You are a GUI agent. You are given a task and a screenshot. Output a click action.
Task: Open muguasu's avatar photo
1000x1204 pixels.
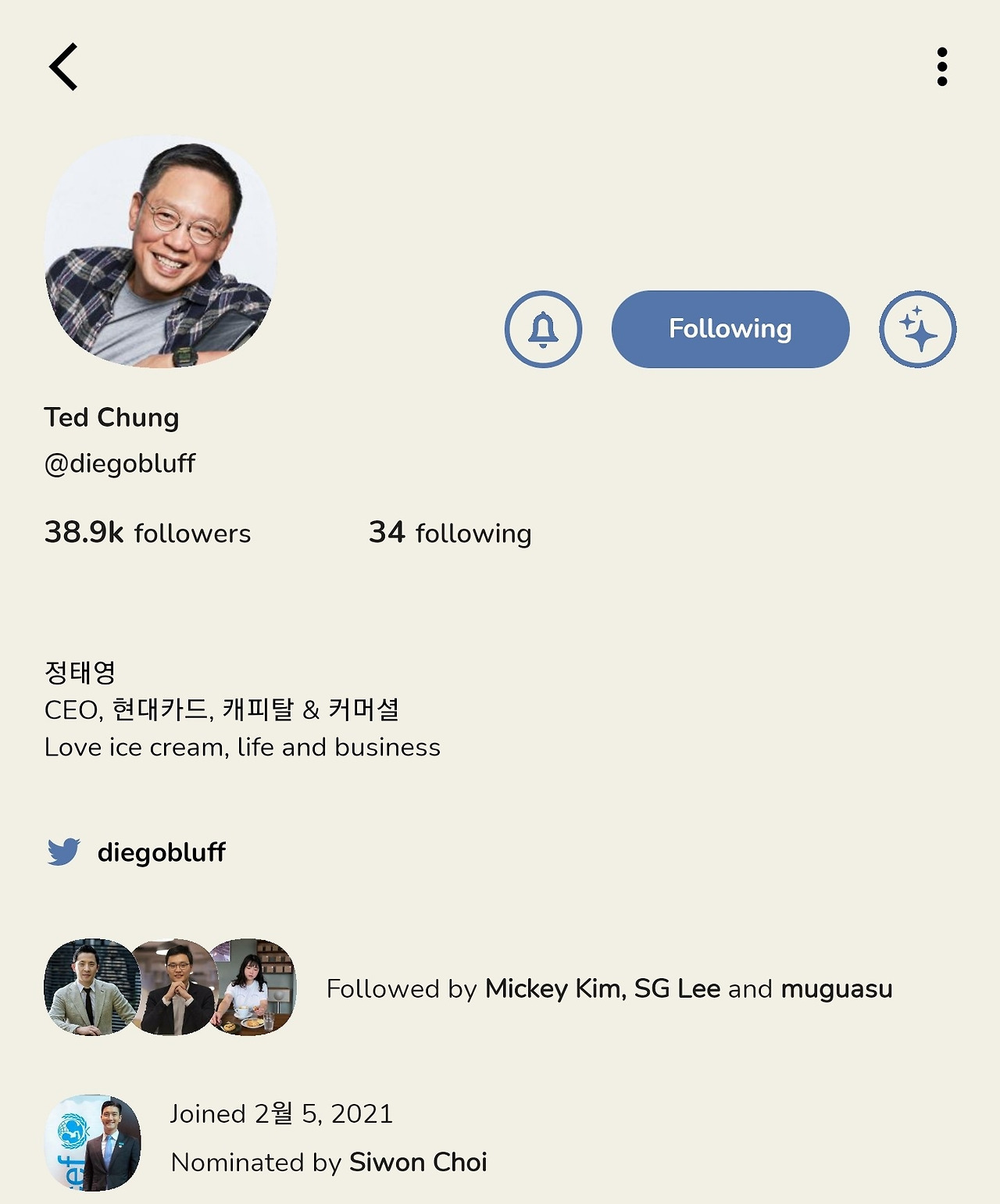coord(254,987)
